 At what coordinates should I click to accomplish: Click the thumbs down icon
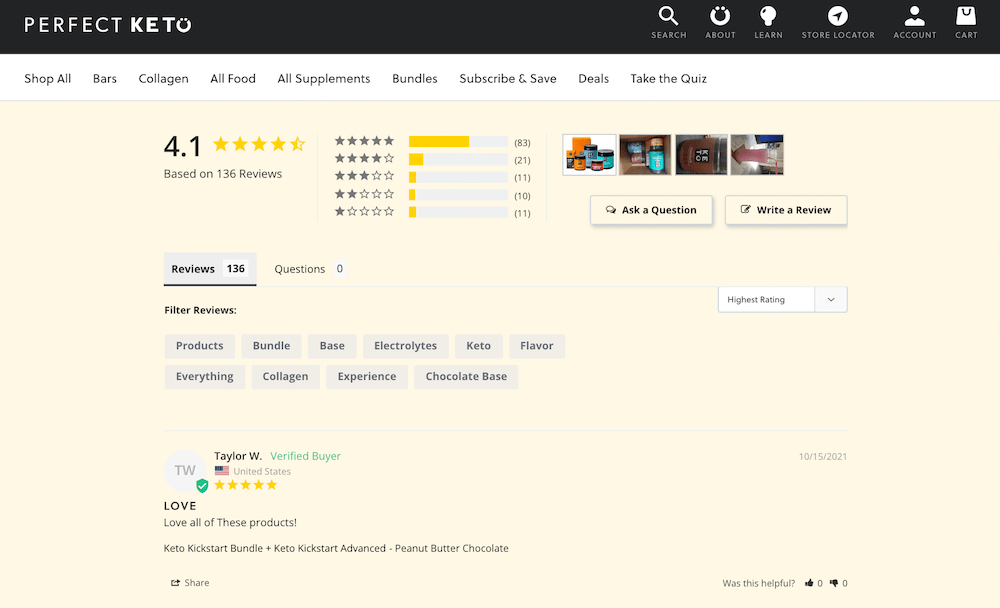(x=834, y=582)
